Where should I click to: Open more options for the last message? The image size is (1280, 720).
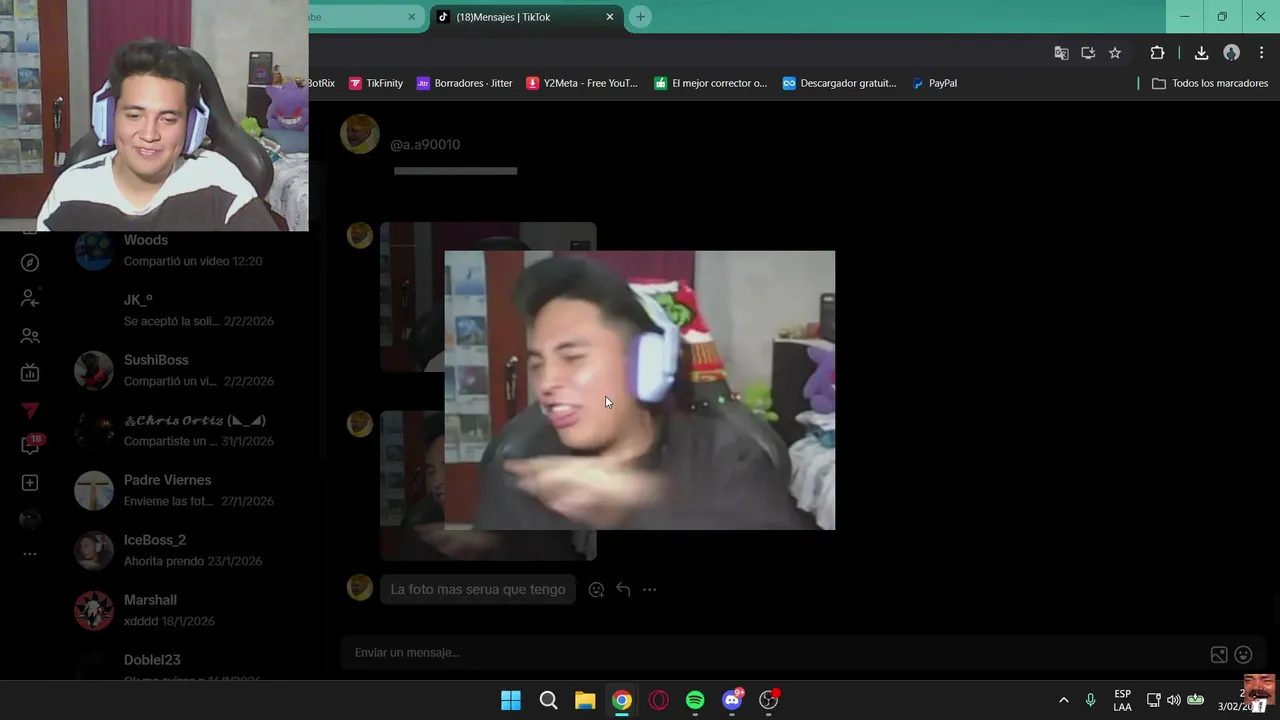click(x=649, y=590)
